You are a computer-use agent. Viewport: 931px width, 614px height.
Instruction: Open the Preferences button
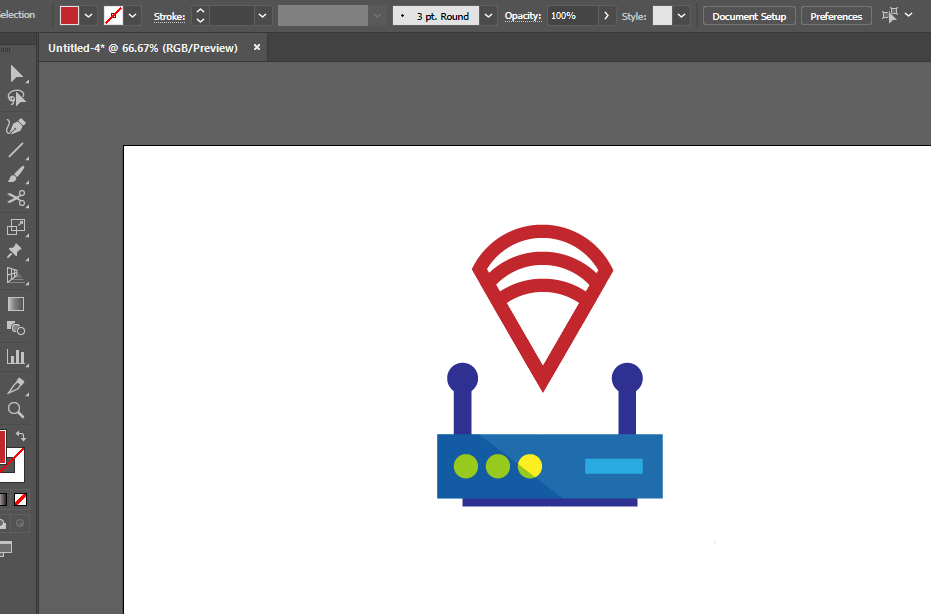[835, 16]
